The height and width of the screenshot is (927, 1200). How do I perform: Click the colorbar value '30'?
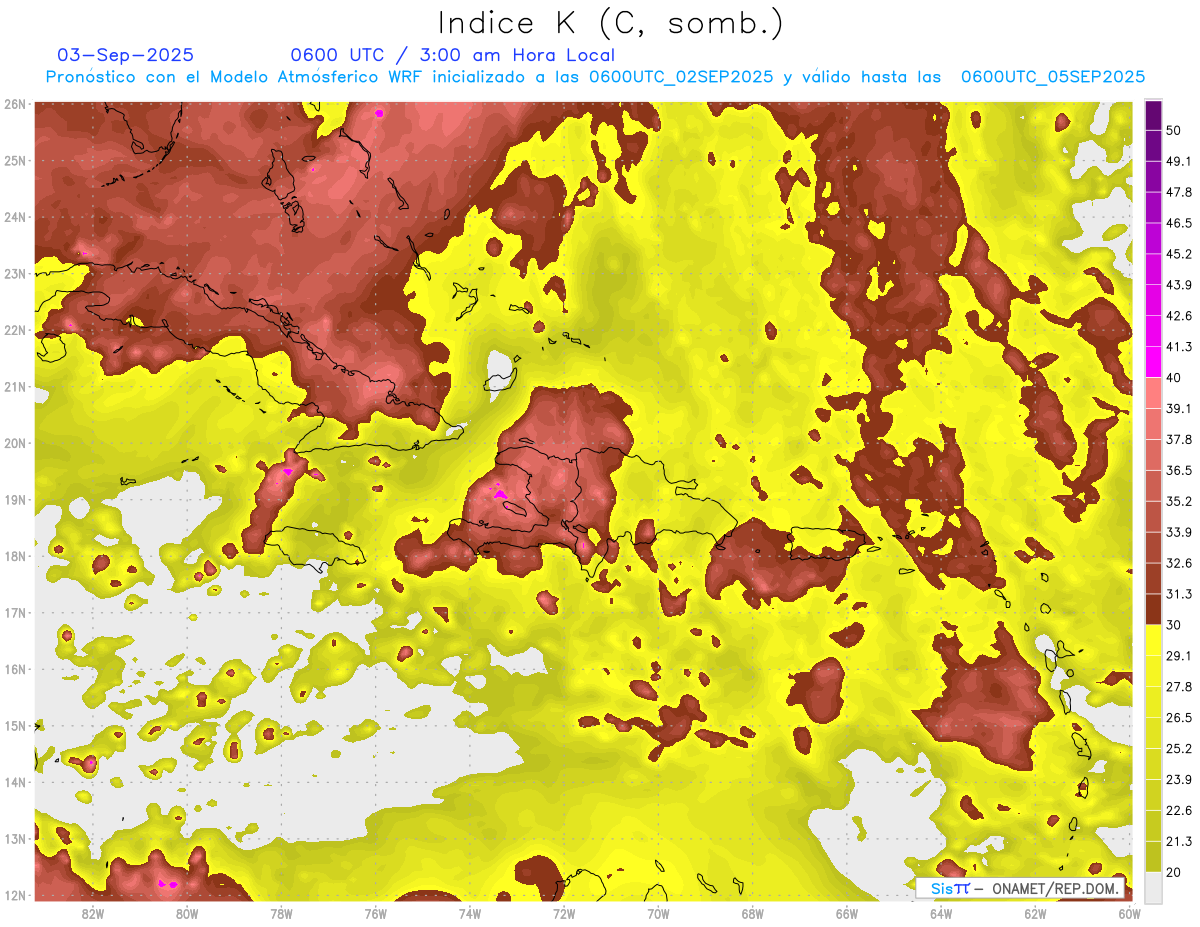click(1174, 625)
